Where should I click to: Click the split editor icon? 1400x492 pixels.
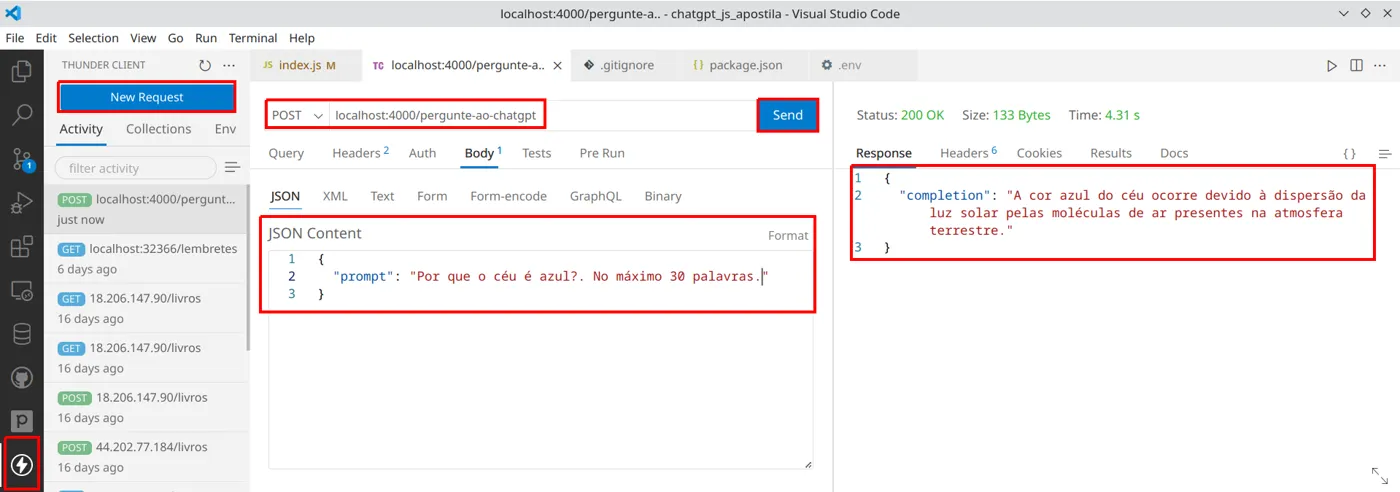pyautogui.click(x=1356, y=65)
